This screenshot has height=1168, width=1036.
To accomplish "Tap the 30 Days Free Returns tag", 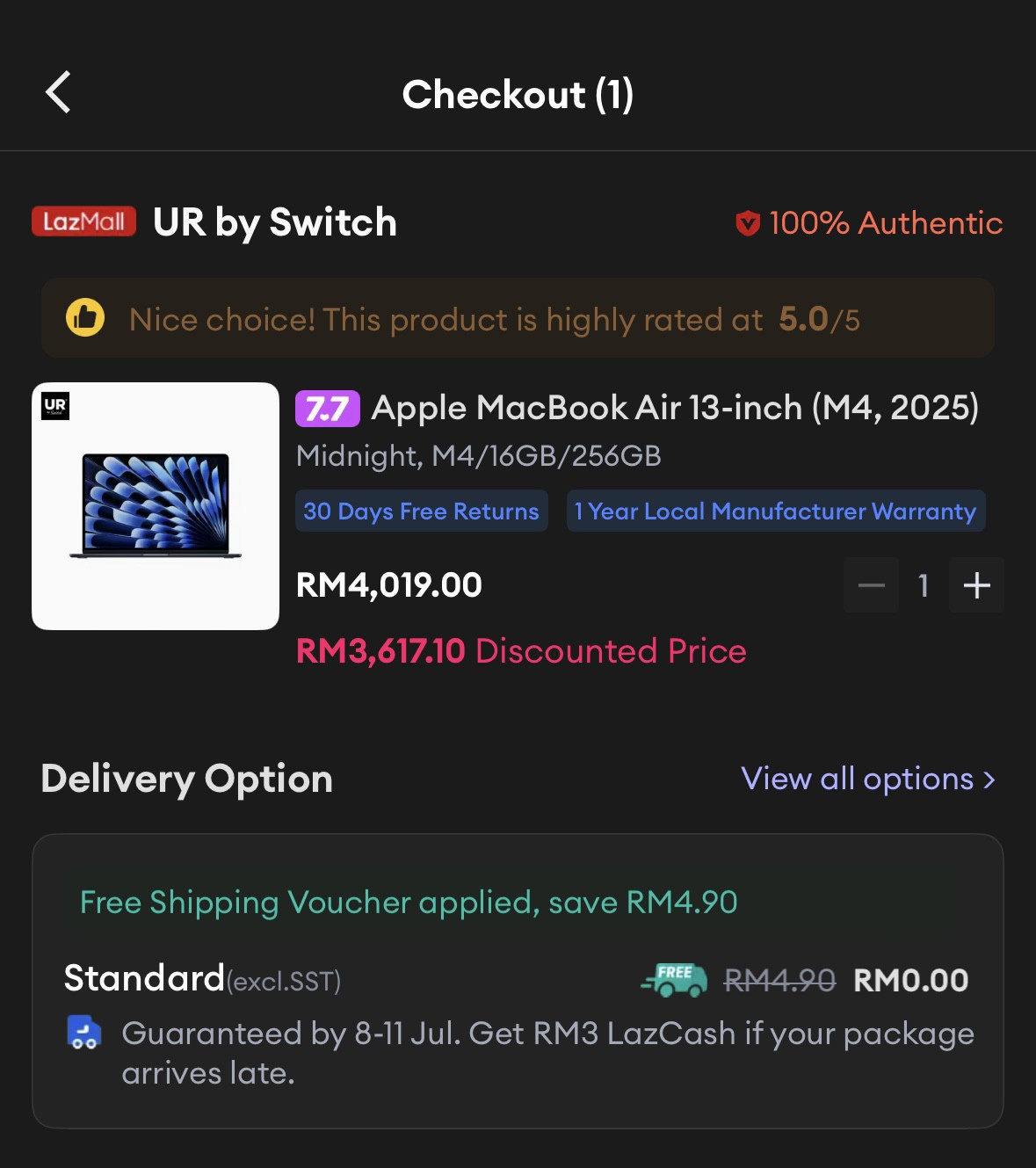I will click(421, 511).
